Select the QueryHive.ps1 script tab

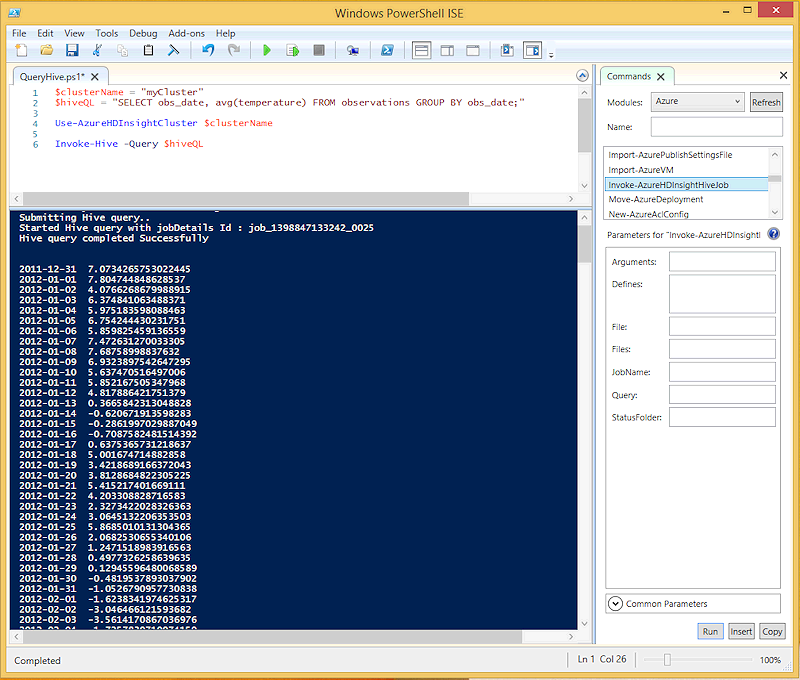[x=53, y=77]
